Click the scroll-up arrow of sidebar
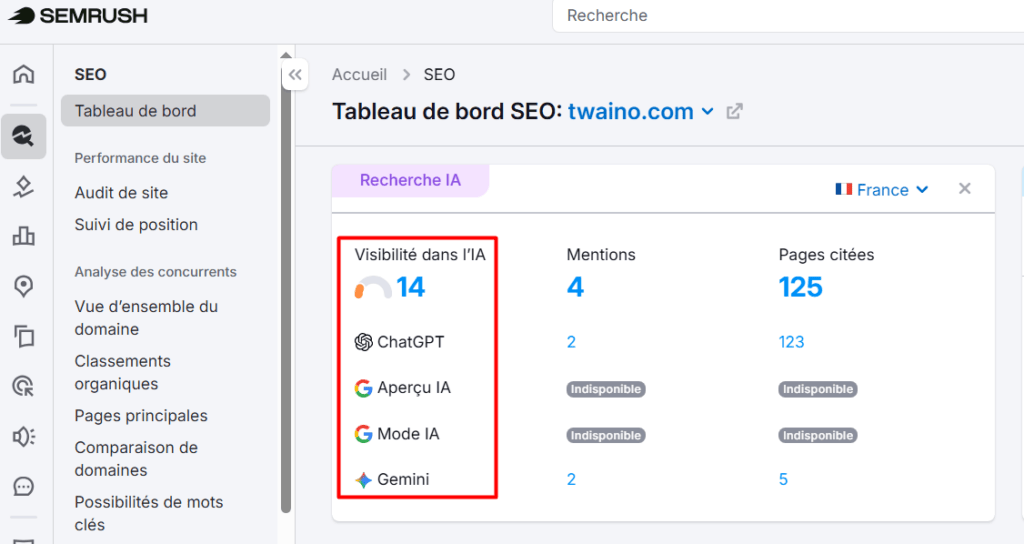This screenshot has width=1024, height=544. click(x=286, y=55)
